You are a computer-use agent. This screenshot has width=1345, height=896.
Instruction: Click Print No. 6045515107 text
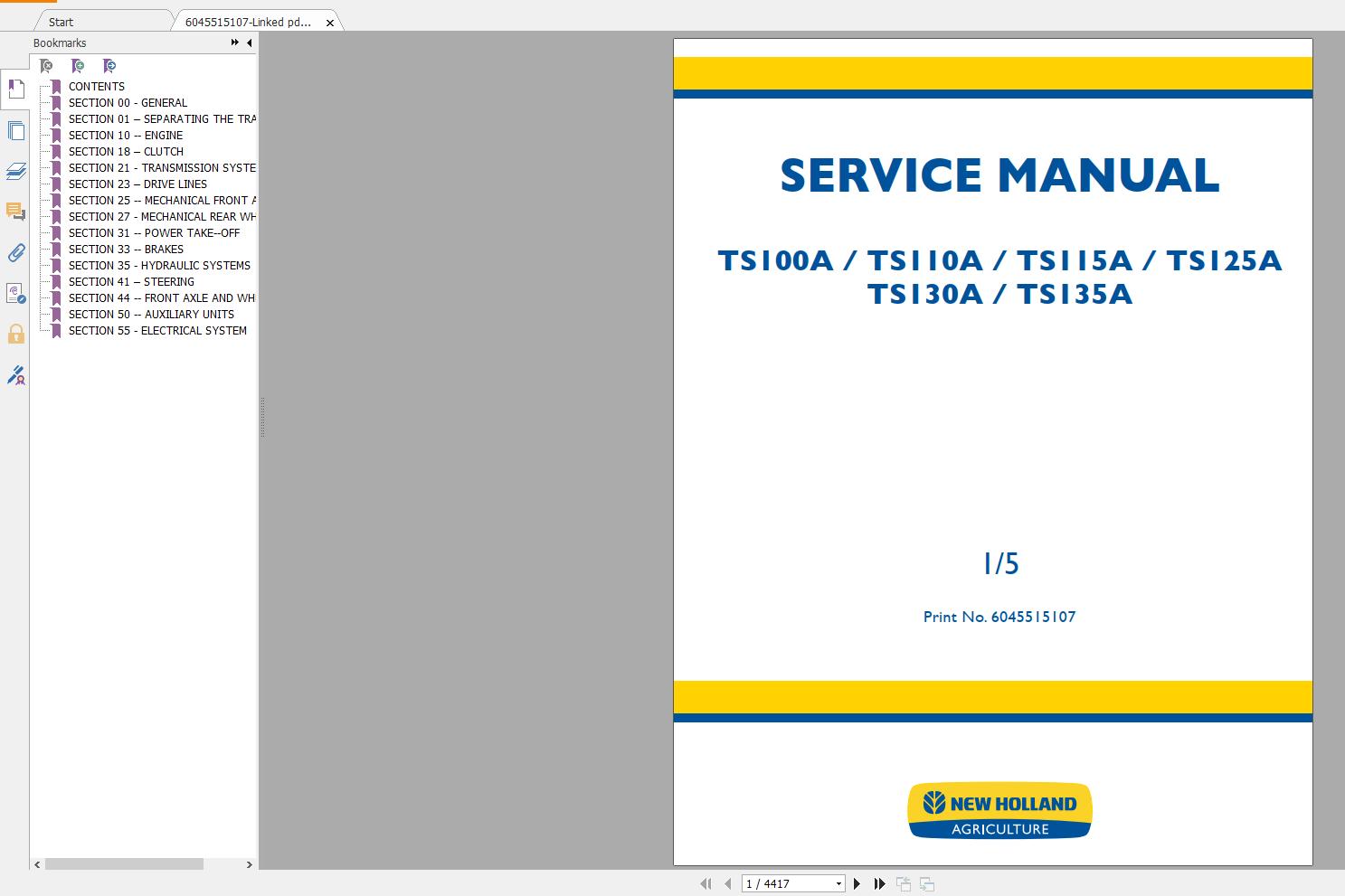point(999,617)
